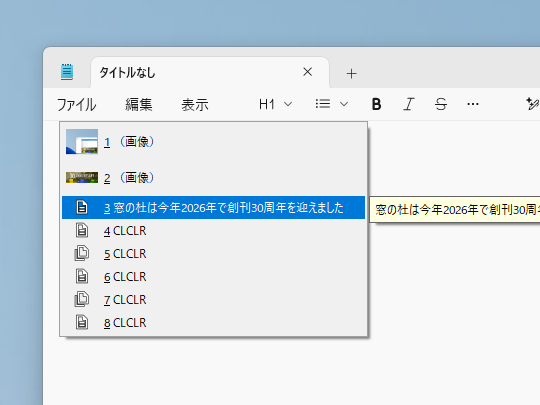
Task: Click the Notepad app icon in title bar
Action: click(x=67, y=72)
